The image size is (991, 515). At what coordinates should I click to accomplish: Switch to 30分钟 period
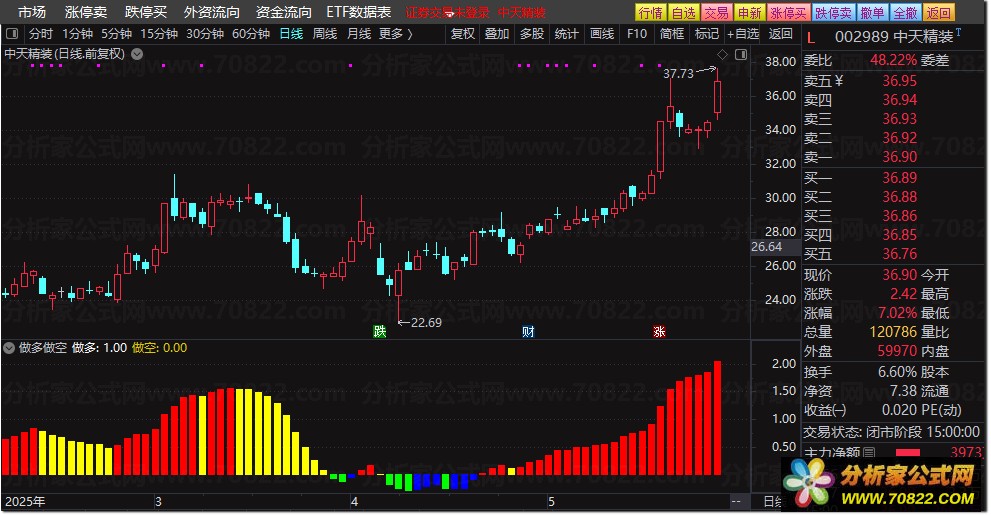coord(205,33)
